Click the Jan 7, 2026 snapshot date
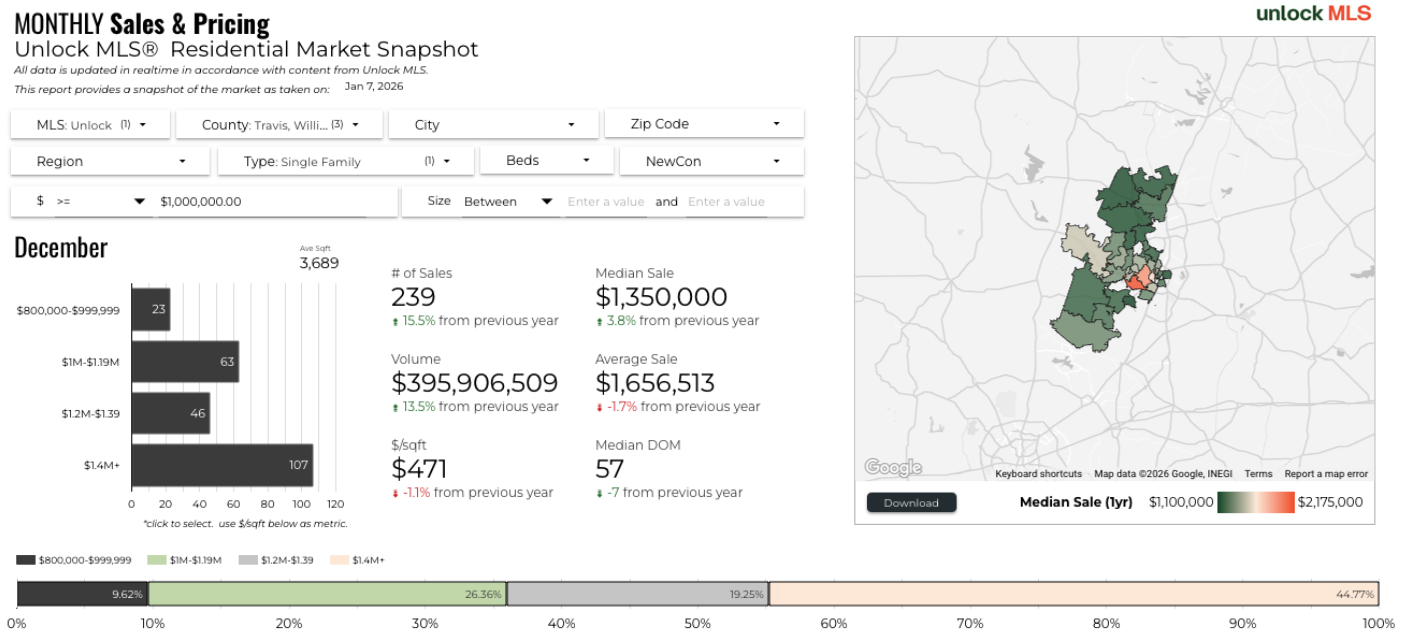1402x635 pixels. (x=374, y=87)
